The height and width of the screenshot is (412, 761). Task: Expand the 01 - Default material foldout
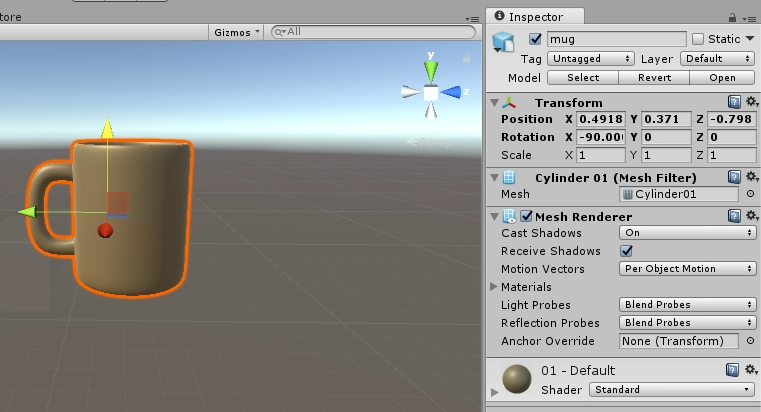[495, 392]
